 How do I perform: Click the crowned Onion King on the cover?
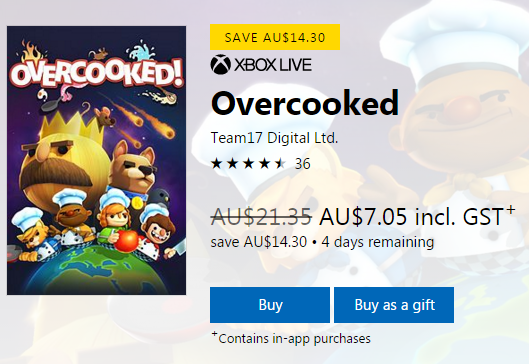pyautogui.click(x=62, y=159)
